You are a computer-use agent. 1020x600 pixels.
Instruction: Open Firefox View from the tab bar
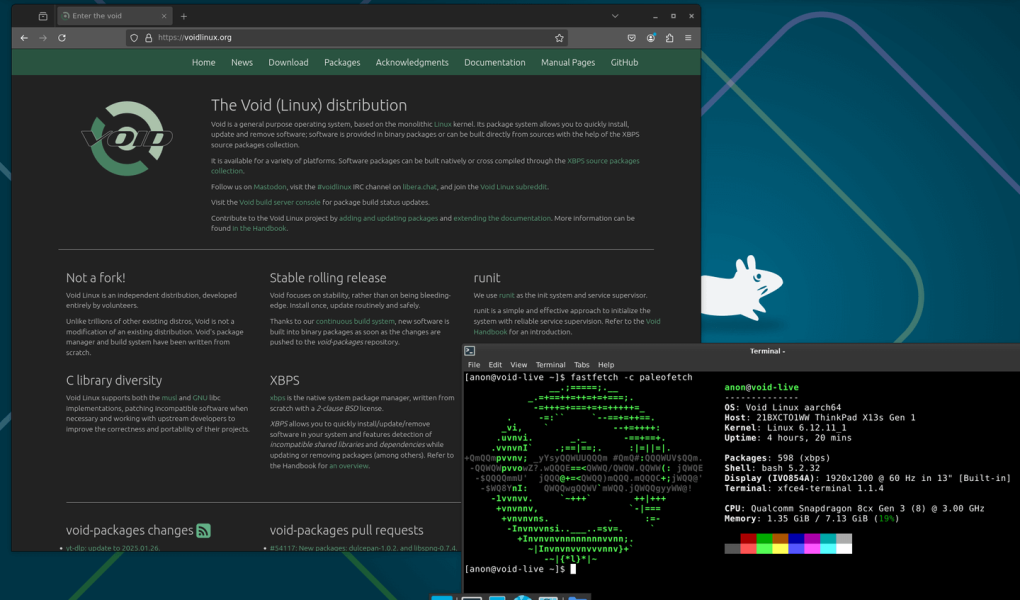pyautogui.click(x=43, y=16)
